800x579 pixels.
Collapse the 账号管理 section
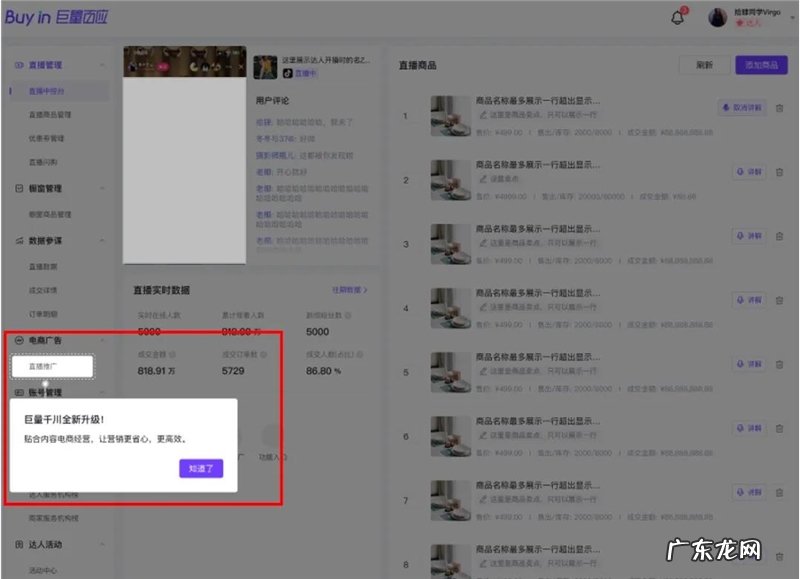tap(103, 392)
